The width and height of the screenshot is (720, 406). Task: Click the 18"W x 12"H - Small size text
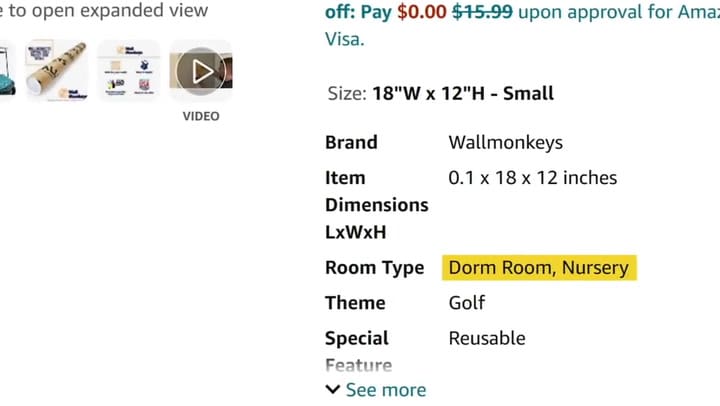click(462, 94)
